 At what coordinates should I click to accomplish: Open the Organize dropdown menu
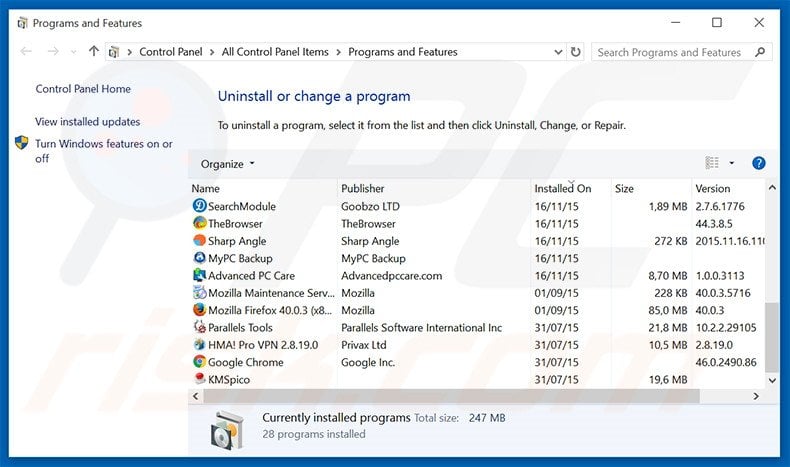pos(228,164)
